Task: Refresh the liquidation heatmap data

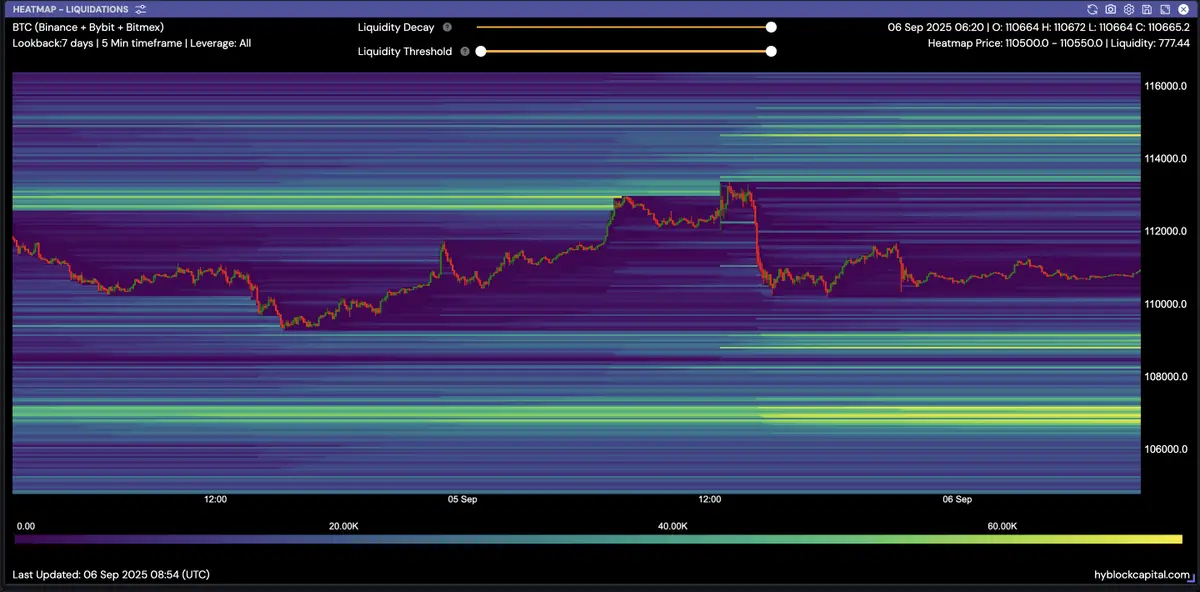Action: [x=1092, y=9]
